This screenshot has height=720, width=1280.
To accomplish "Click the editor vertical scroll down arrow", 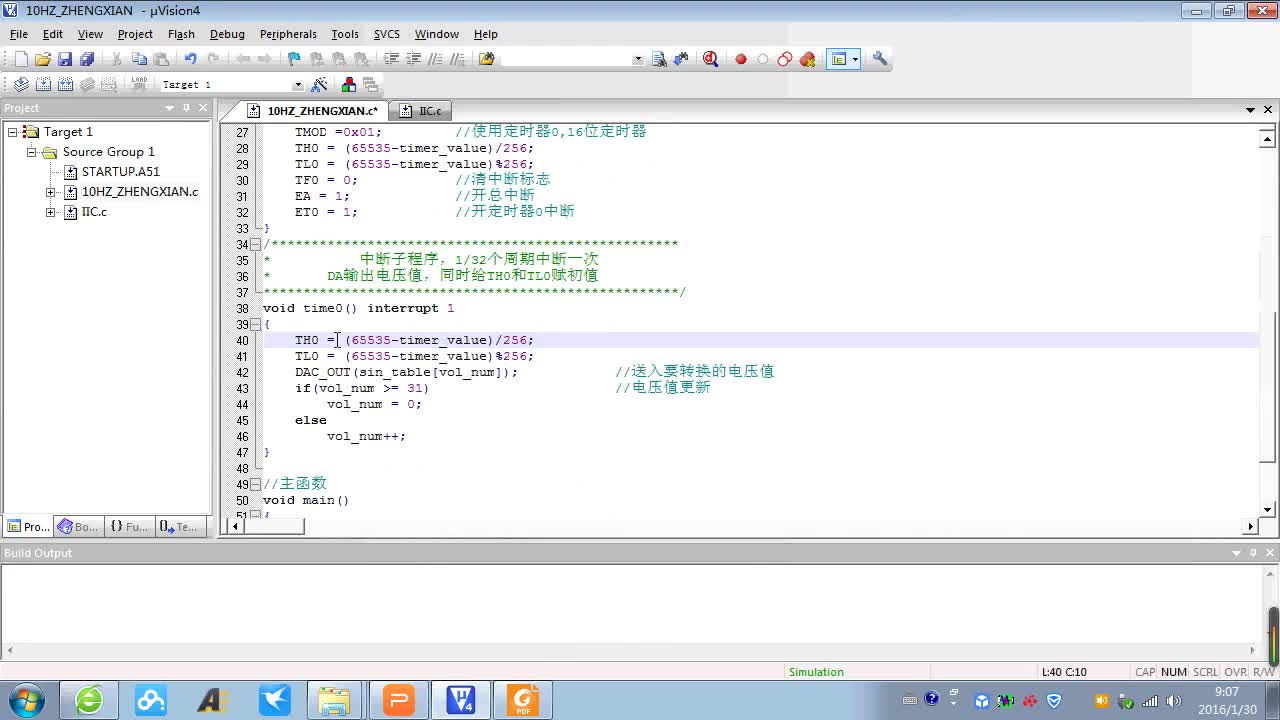I will click(1268, 510).
